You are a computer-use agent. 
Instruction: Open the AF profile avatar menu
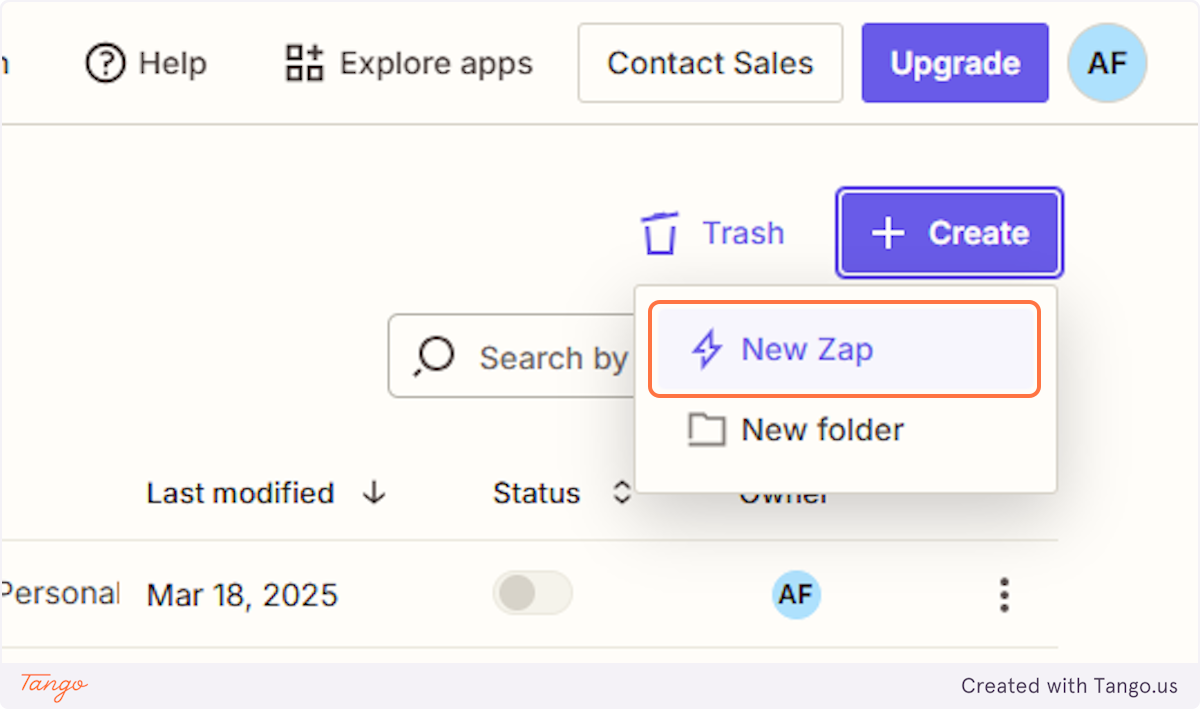pos(1106,62)
